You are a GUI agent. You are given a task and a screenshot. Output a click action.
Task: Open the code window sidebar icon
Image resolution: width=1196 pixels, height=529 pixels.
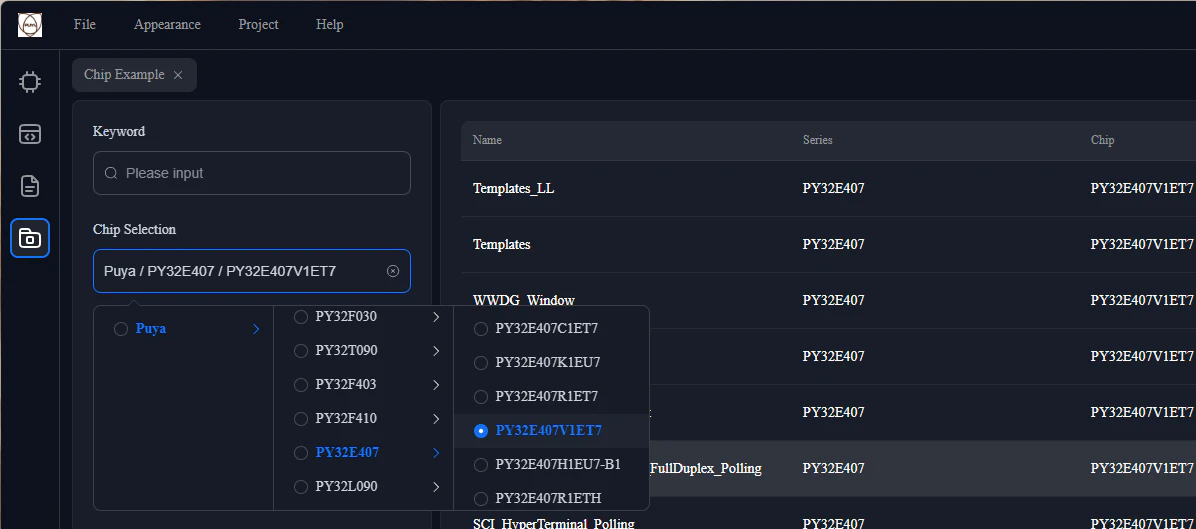click(x=30, y=134)
